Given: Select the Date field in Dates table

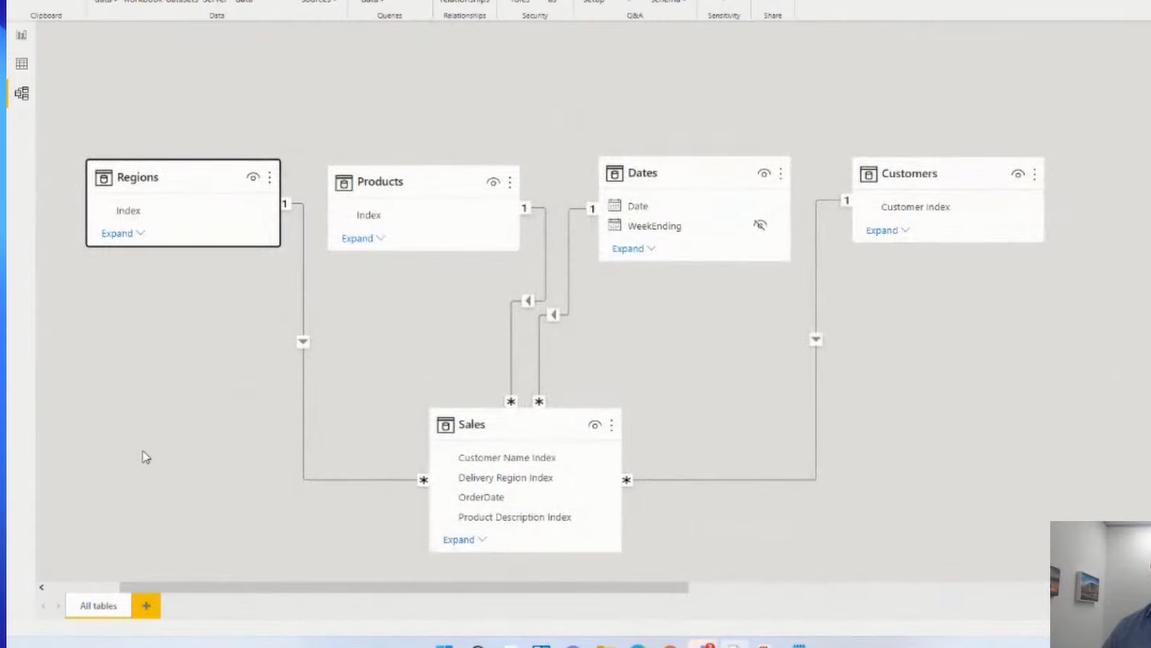Looking at the screenshot, I should pos(637,206).
